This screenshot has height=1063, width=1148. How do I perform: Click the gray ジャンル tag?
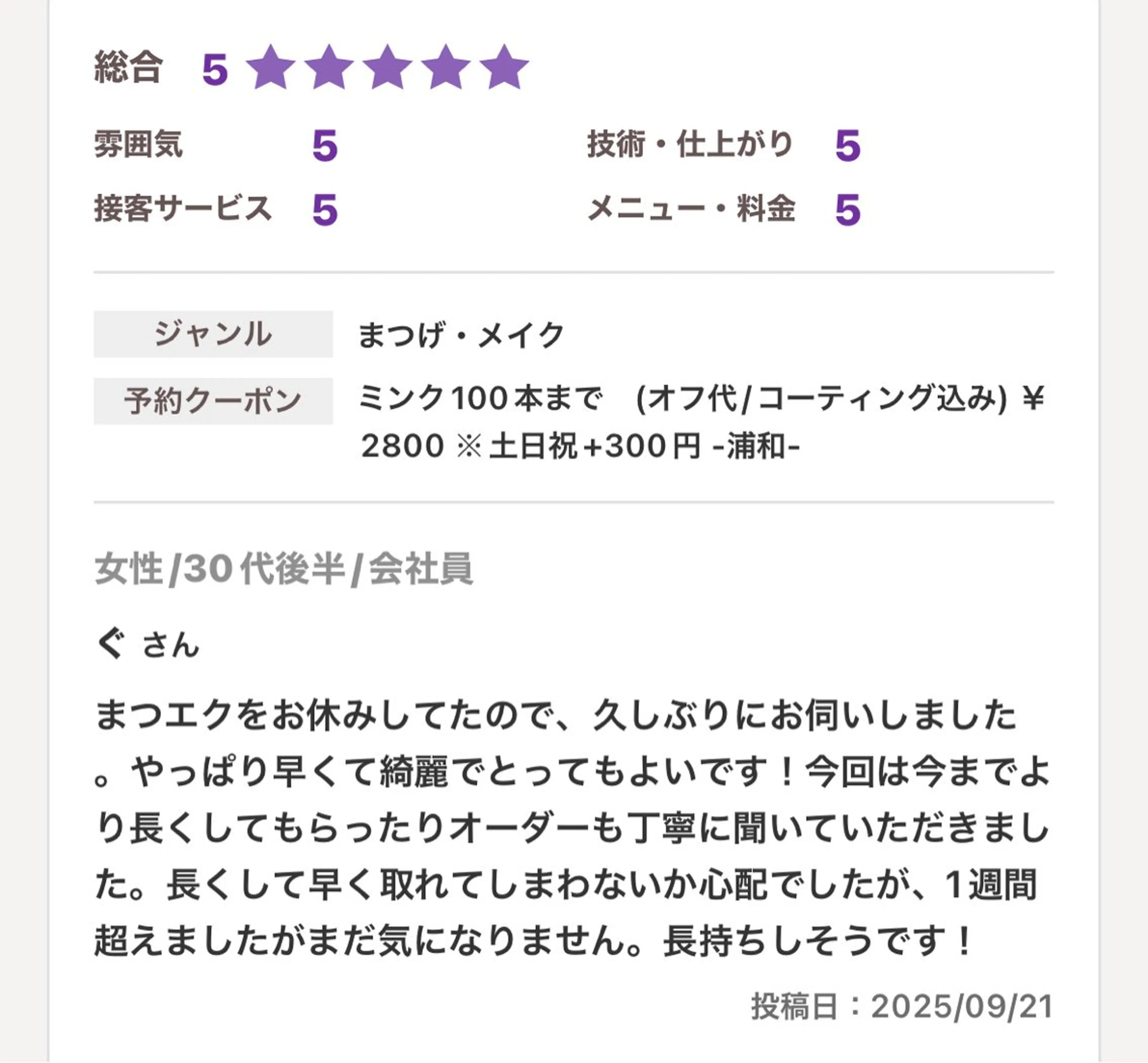click(213, 334)
